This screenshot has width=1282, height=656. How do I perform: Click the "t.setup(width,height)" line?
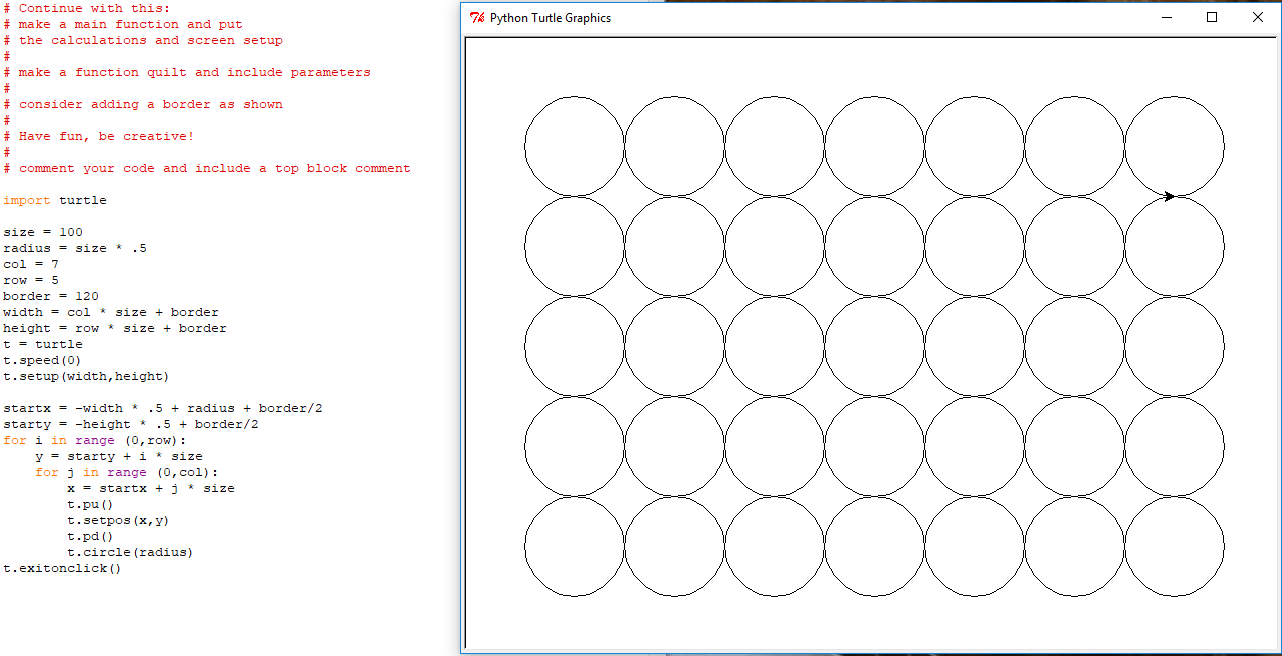(x=86, y=376)
